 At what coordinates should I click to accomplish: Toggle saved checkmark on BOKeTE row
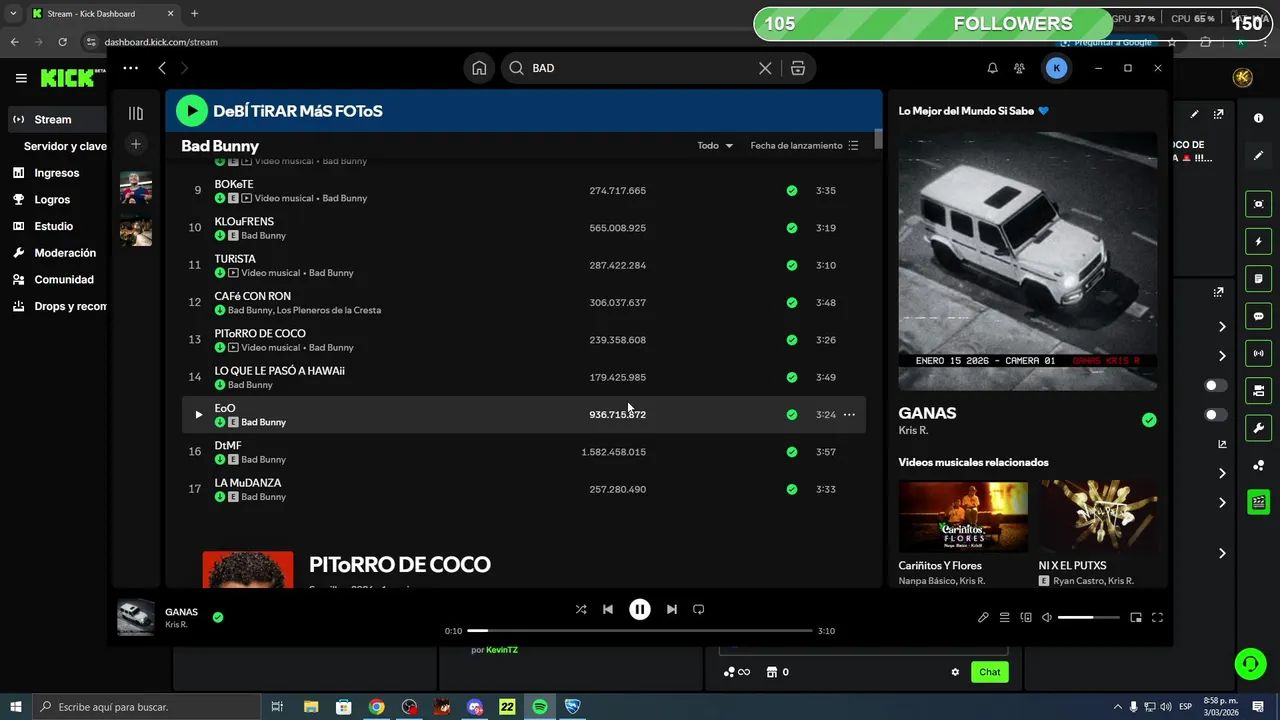(x=792, y=190)
